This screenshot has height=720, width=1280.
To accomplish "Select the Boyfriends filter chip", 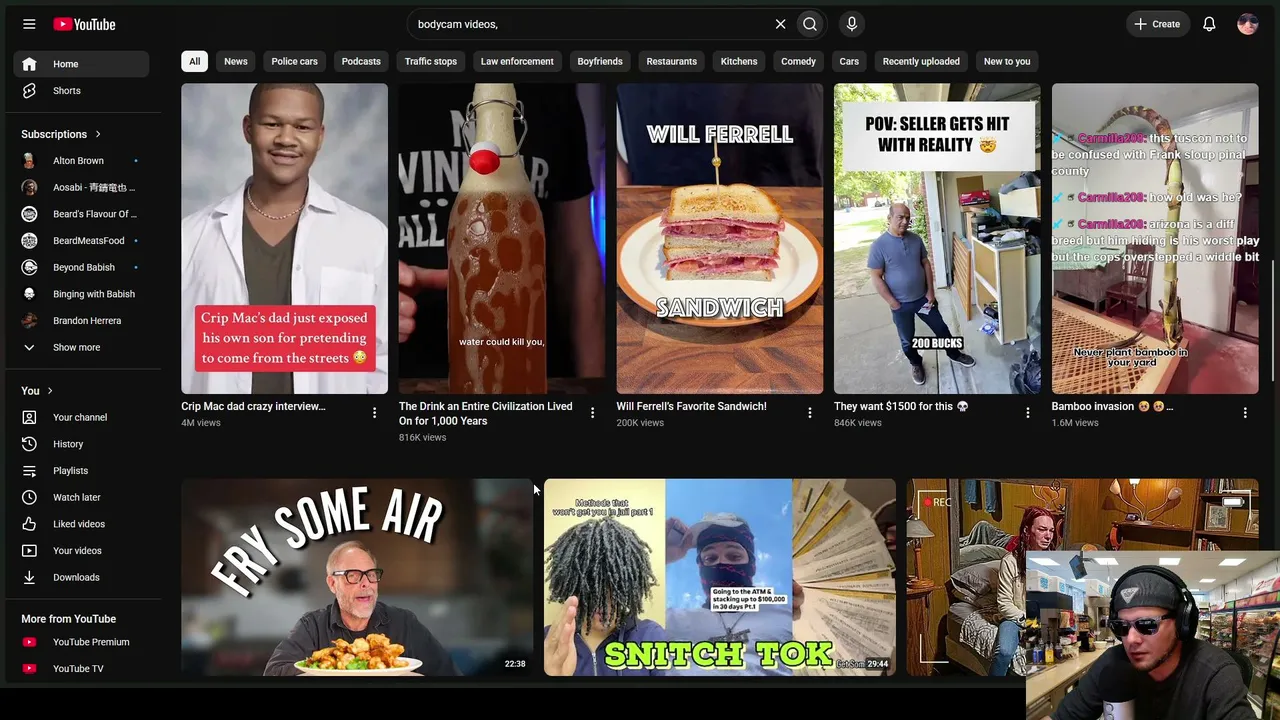I will point(600,61).
